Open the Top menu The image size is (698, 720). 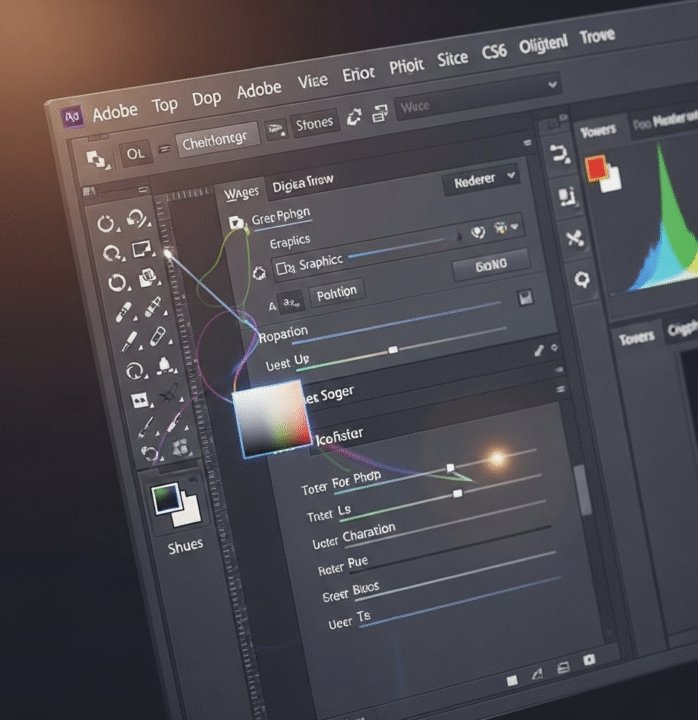[165, 105]
